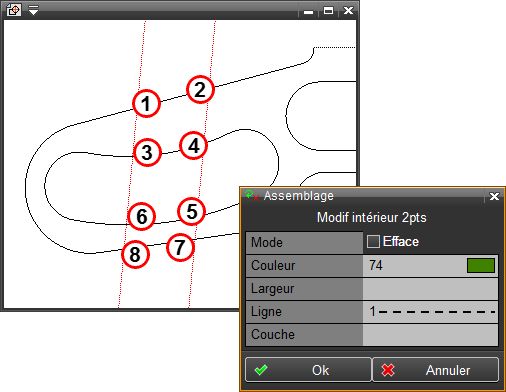Select point marker number 2
The width and height of the screenshot is (506, 392).
pos(200,89)
